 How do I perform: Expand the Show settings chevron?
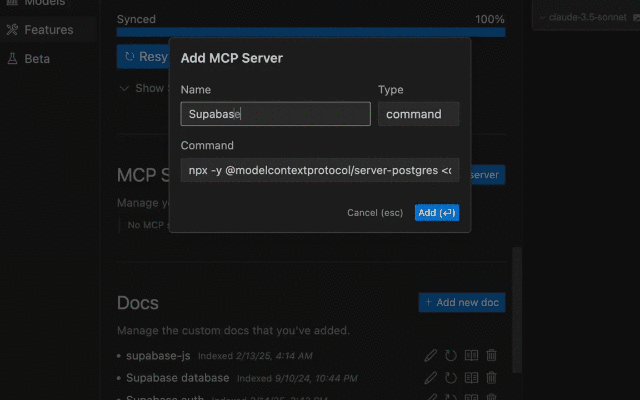[124, 88]
